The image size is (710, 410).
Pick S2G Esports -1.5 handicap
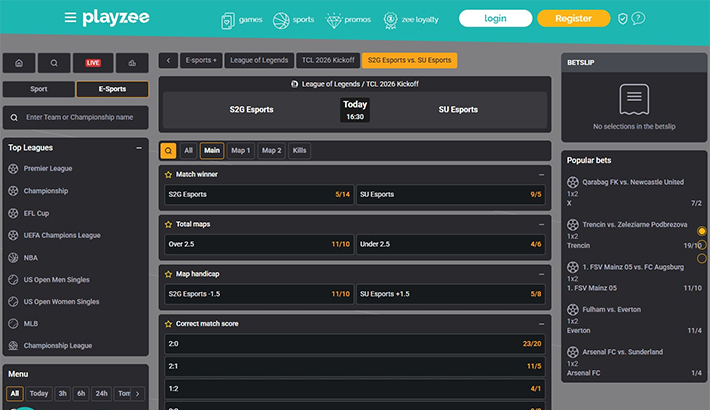(x=259, y=294)
